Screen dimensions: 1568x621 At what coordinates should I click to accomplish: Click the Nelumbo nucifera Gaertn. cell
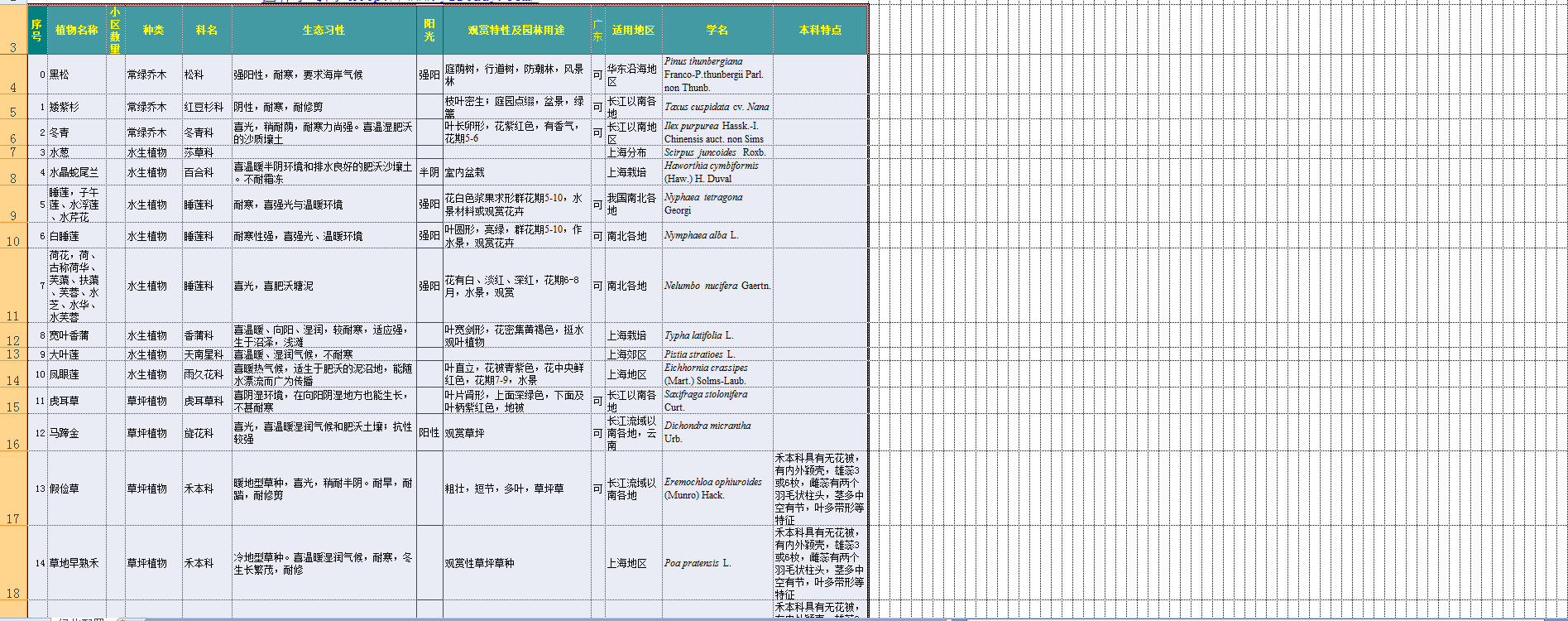coord(717,286)
